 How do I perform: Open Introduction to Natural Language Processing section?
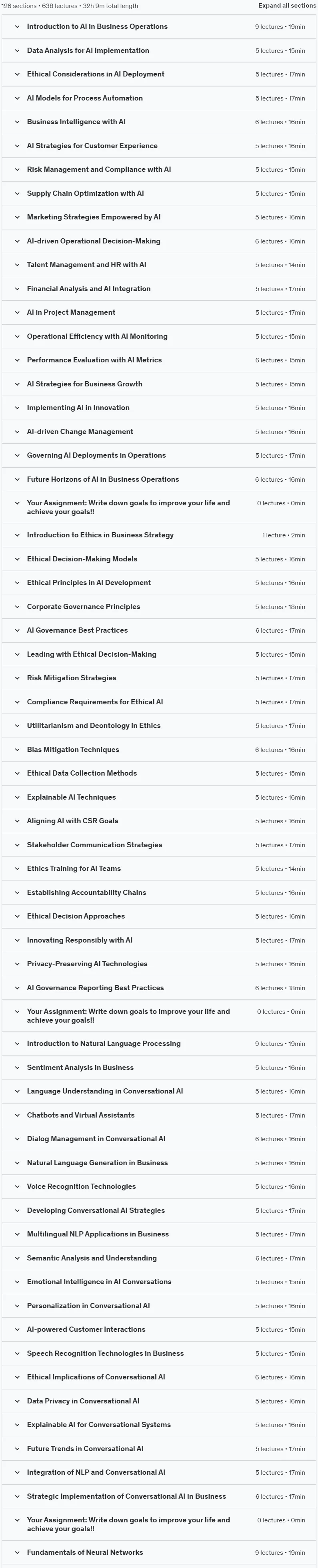coord(159,1044)
